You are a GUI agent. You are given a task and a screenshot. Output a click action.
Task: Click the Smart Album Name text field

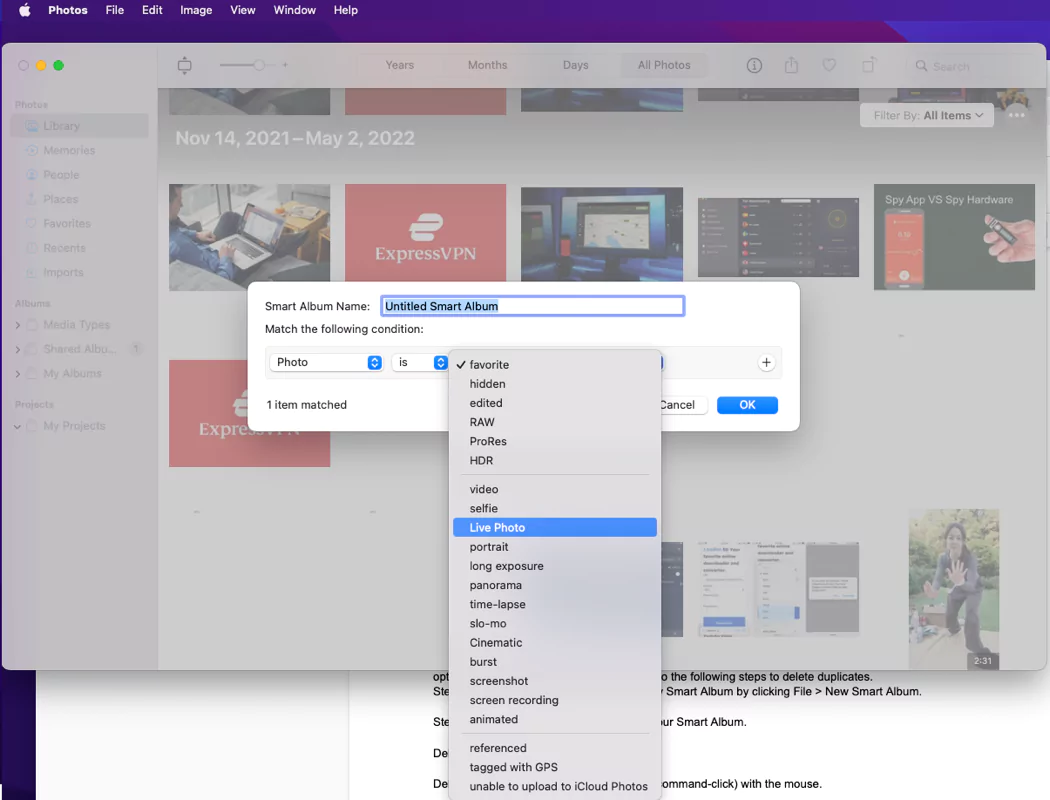(532, 306)
